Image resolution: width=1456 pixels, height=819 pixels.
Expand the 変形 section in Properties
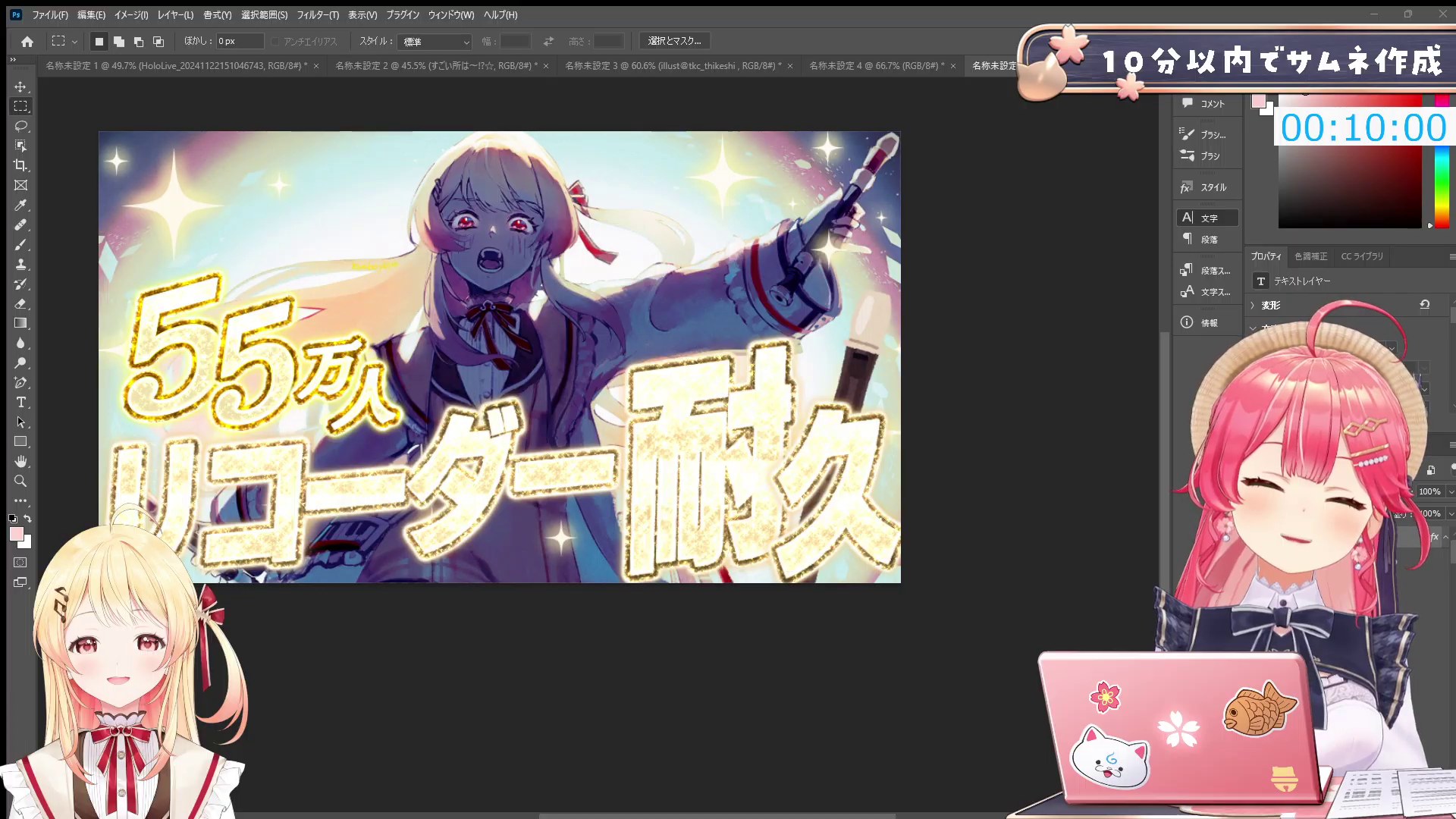click(x=1253, y=305)
